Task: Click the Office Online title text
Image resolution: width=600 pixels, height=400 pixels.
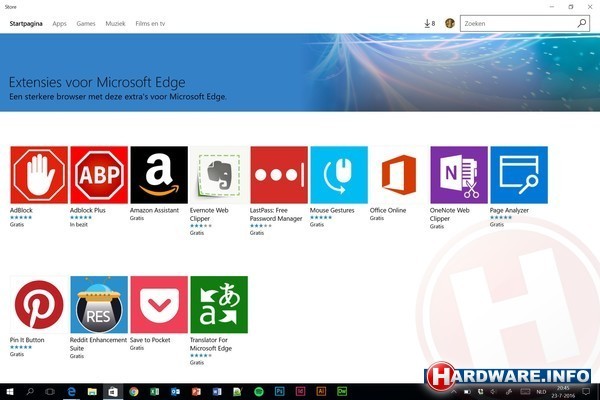Action: [x=388, y=210]
